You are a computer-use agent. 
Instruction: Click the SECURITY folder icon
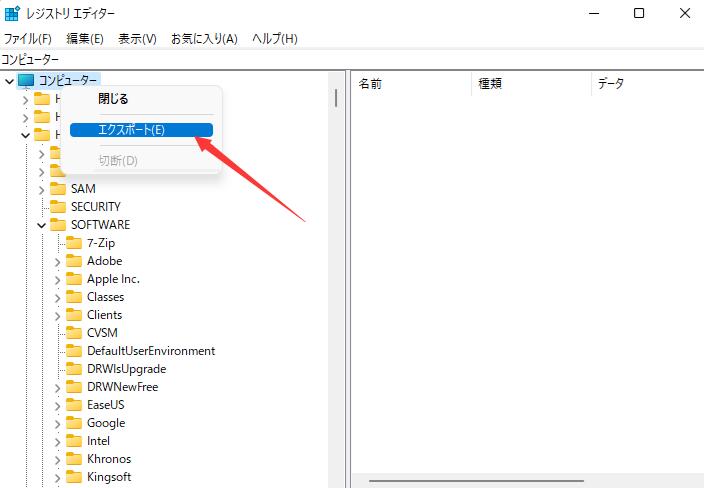click(58, 207)
